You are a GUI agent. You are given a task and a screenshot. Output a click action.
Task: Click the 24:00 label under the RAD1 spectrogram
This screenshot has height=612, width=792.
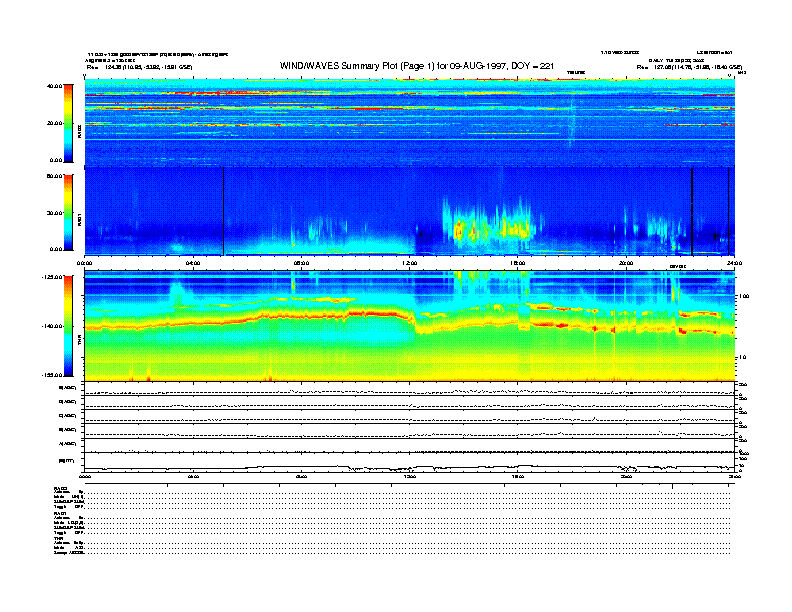pyautogui.click(x=734, y=263)
